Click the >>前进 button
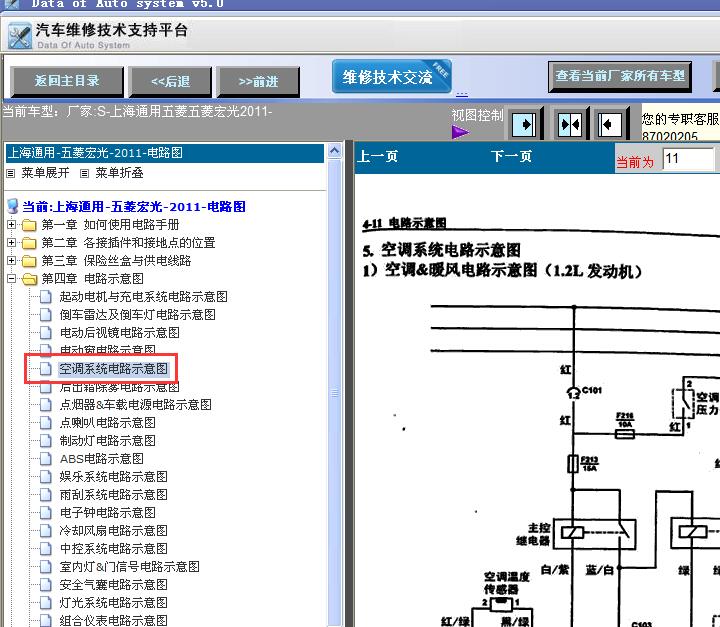 pyautogui.click(x=258, y=82)
